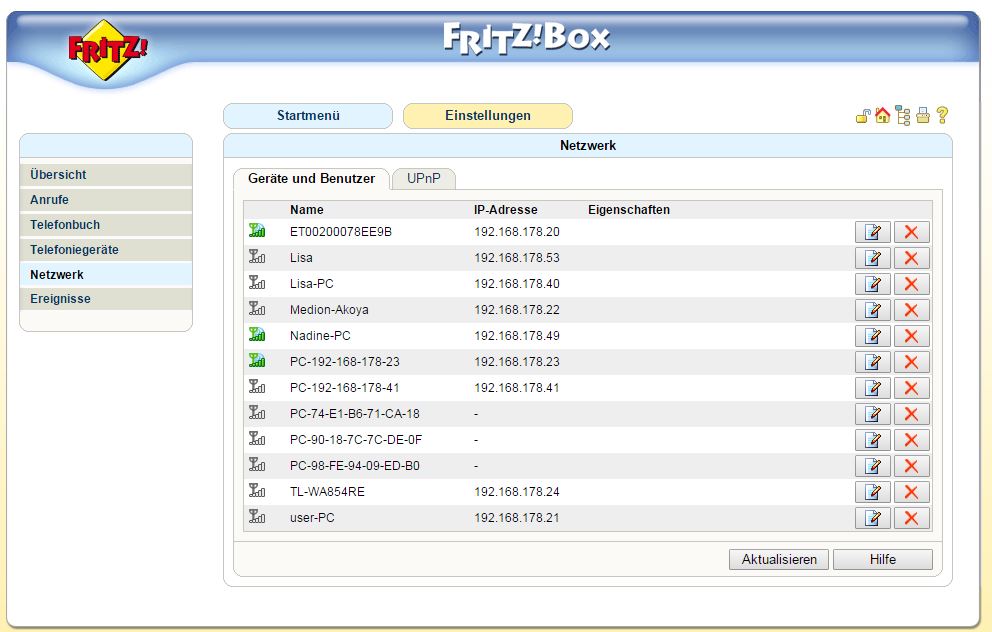This screenshot has height=632, width=992.
Task: Delete the PC-98-FE-94-09-ED-B0 entry
Action: pos(911,466)
